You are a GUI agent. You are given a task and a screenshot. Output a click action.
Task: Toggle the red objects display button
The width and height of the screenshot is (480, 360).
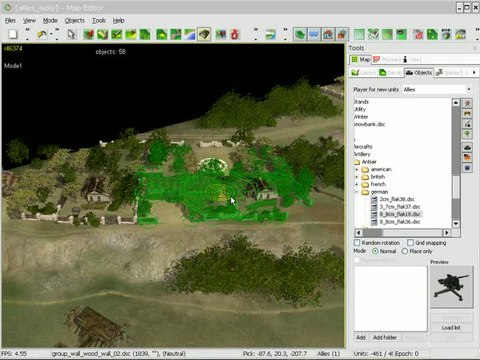(x=342, y=34)
